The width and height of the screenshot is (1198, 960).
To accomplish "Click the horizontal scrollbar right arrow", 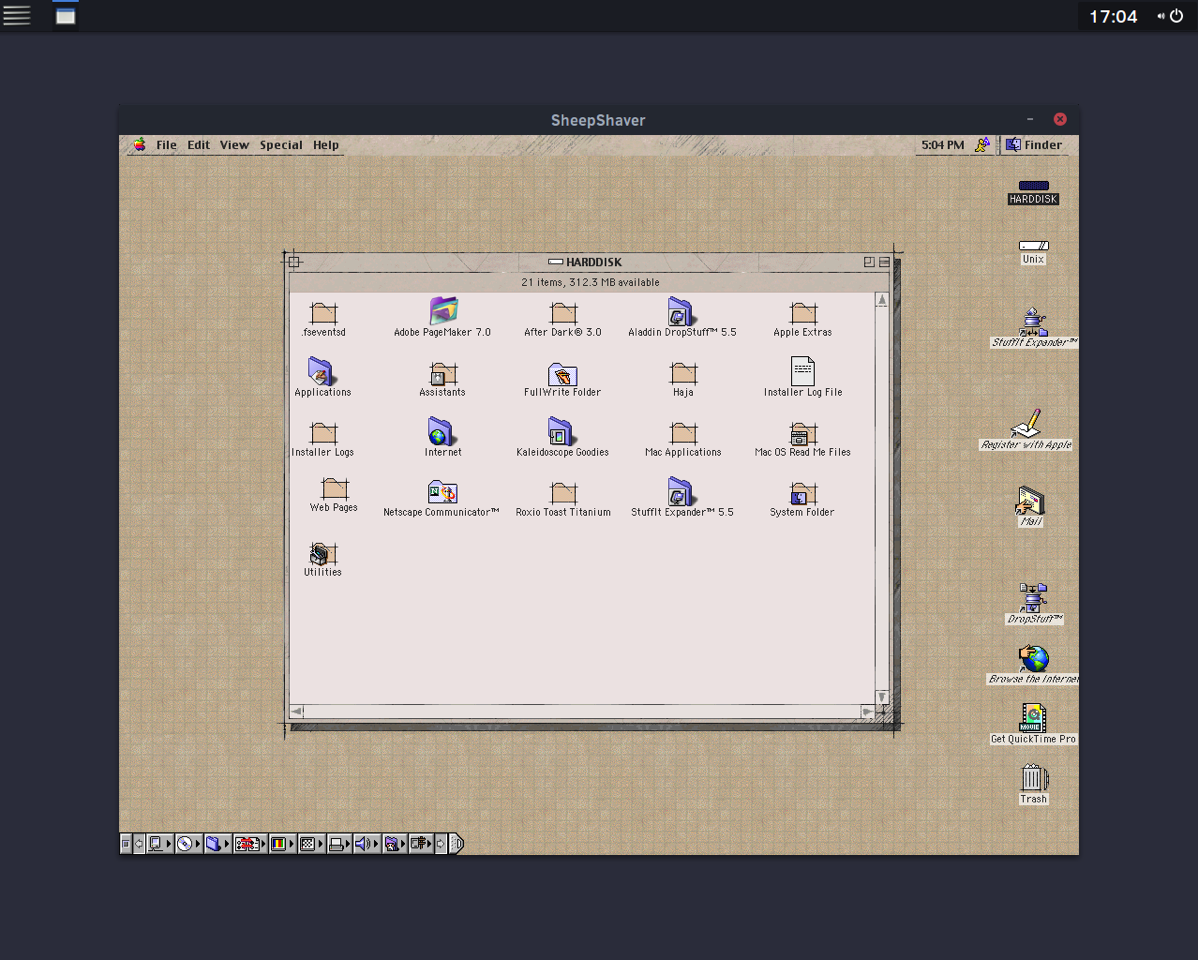I will [x=867, y=712].
